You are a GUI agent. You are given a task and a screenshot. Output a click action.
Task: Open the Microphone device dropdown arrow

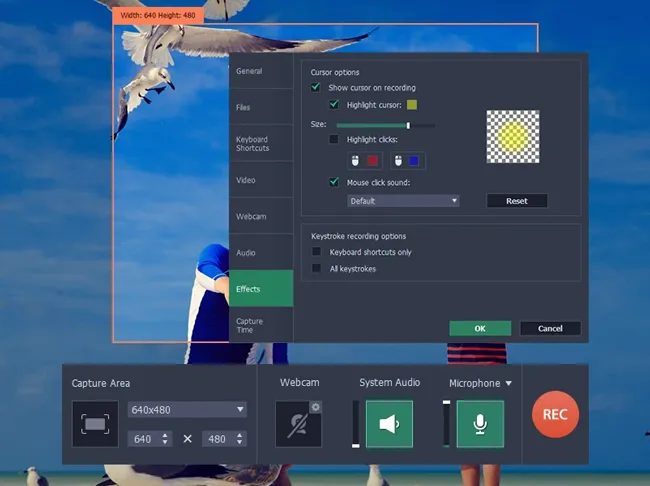click(x=508, y=383)
